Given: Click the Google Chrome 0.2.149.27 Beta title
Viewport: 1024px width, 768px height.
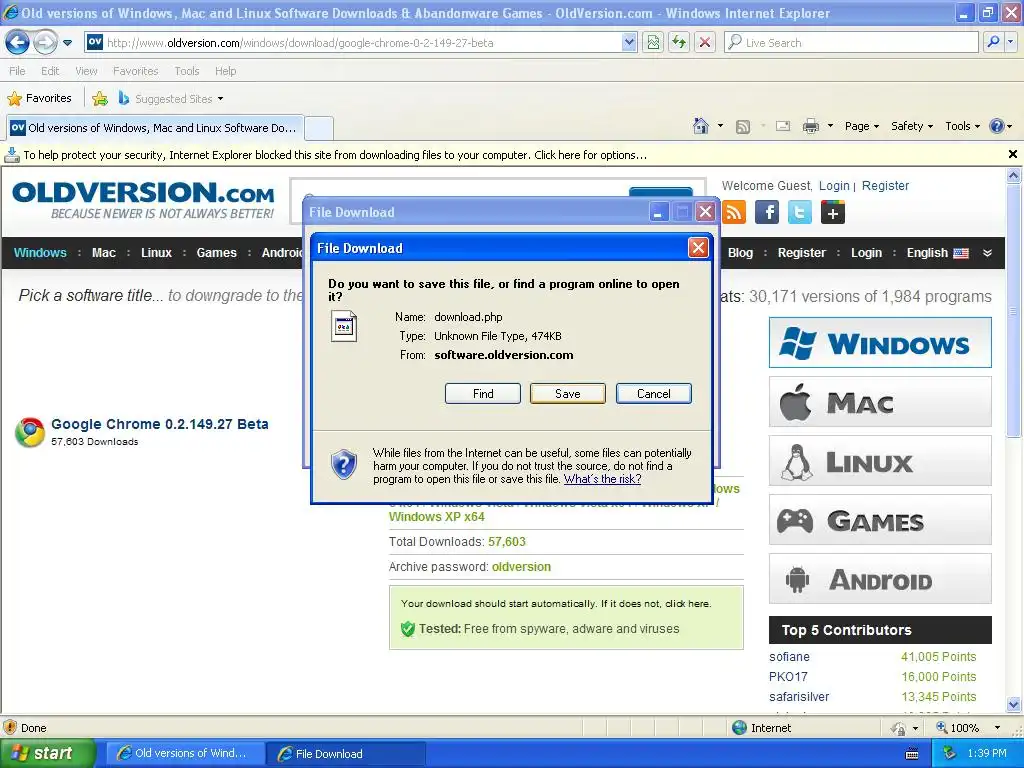Looking at the screenshot, I should point(159,424).
